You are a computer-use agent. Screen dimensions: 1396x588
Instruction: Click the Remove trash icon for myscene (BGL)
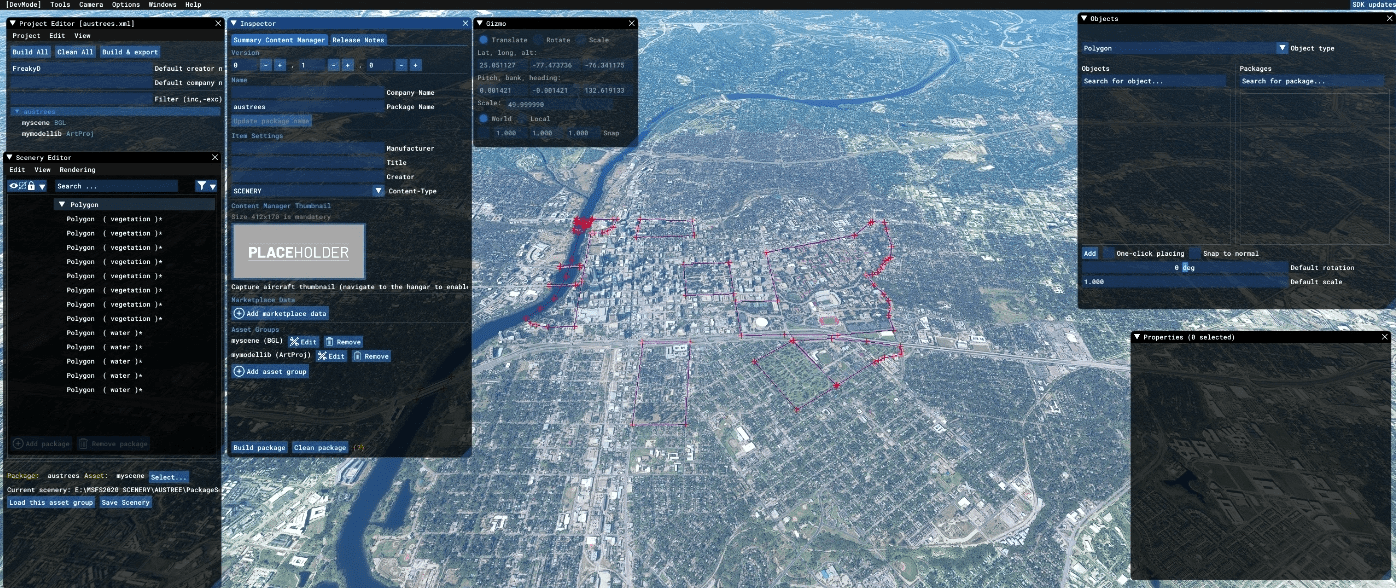pyautogui.click(x=330, y=342)
